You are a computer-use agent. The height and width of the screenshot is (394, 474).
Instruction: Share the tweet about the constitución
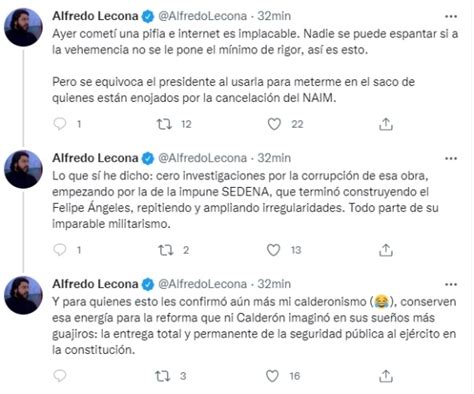(386, 376)
